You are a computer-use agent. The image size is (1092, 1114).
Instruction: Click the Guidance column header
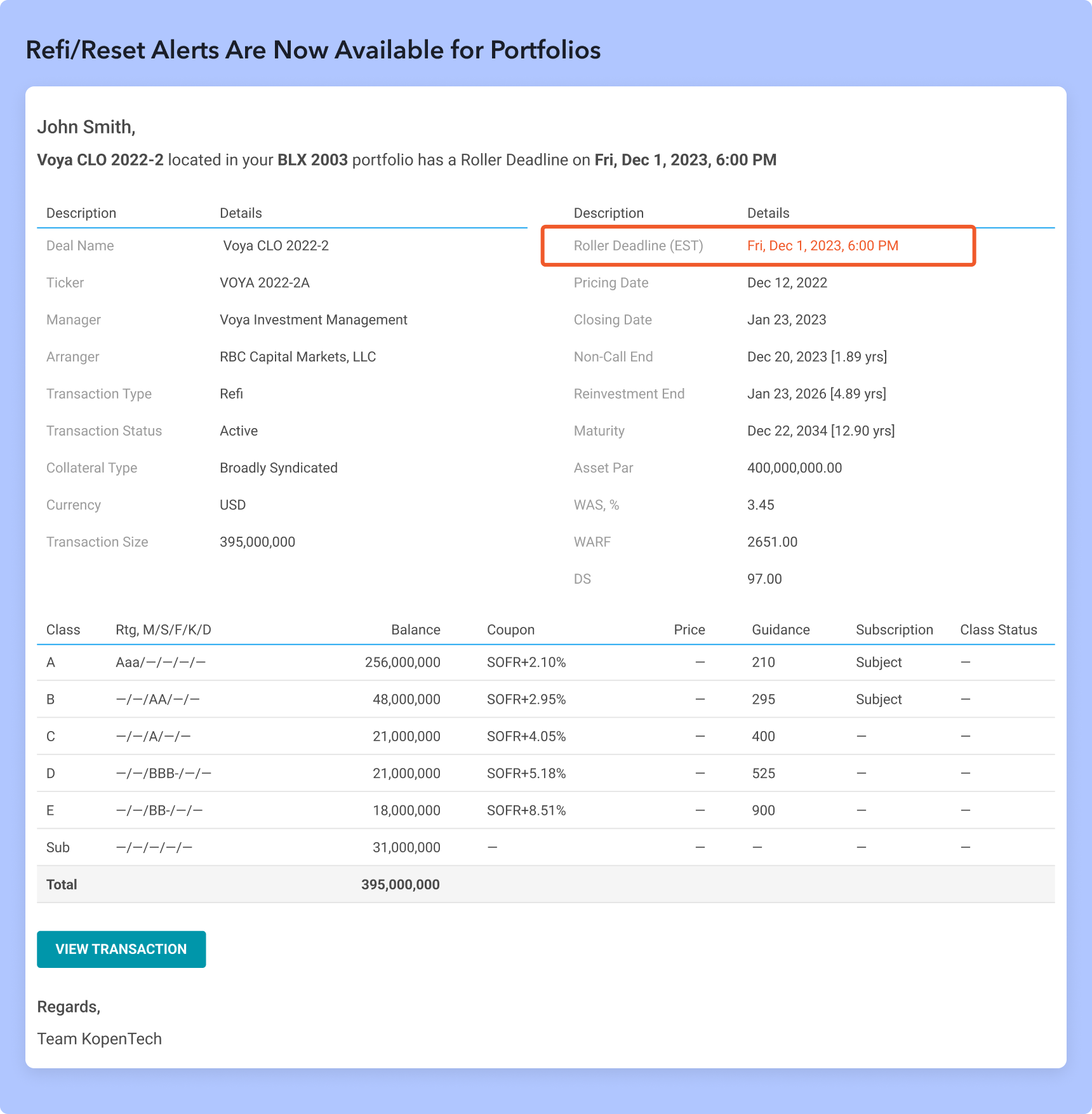click(x=780, y=629)
